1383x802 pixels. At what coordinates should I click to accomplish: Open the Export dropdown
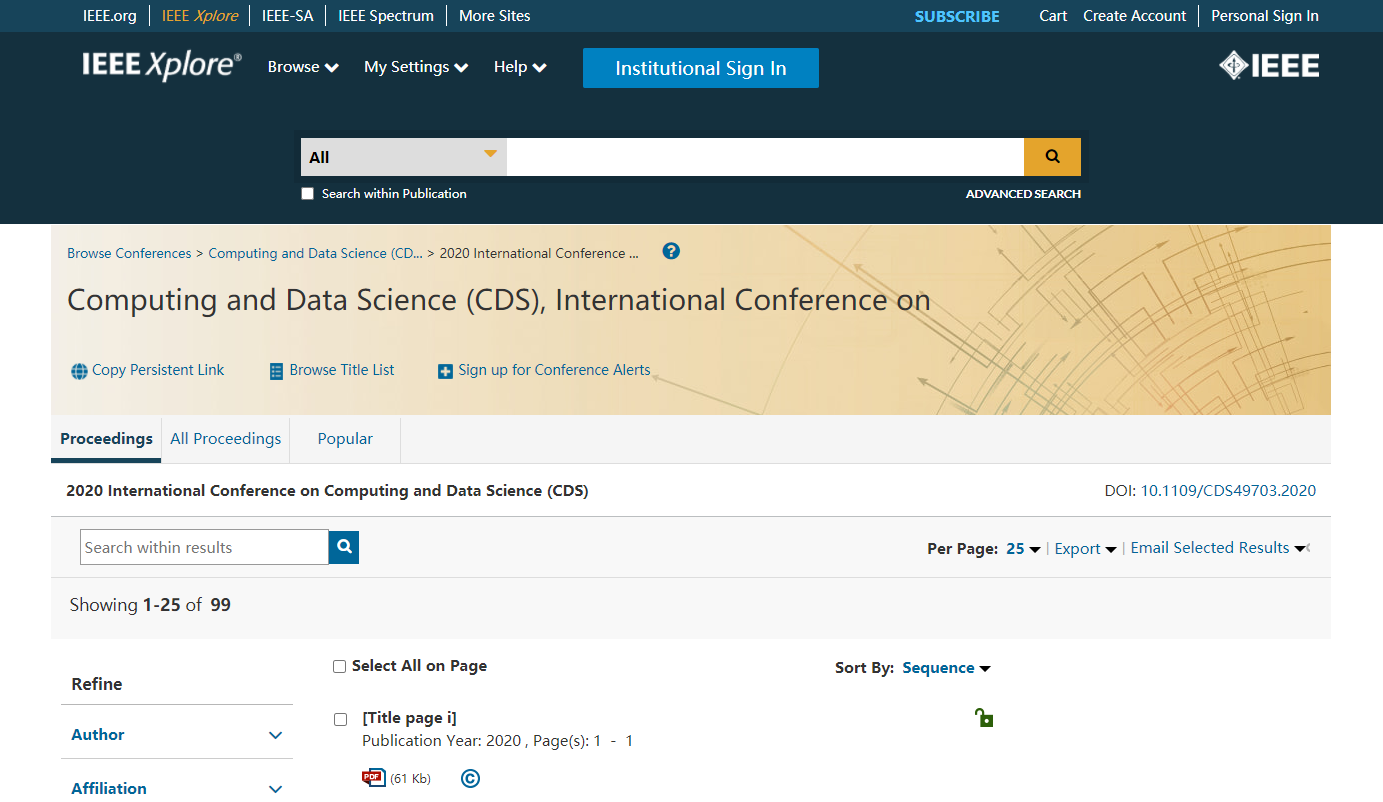pyautogui.click(x=1085, y=548)
